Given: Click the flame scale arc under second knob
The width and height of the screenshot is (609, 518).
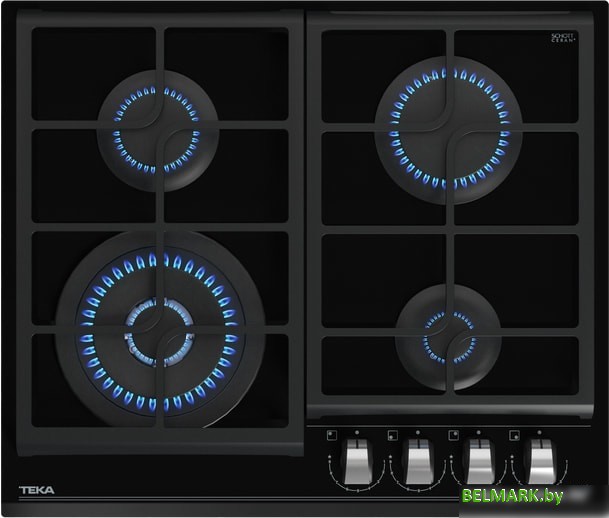Looking at the screenshot, I should (x=419, y=486).
